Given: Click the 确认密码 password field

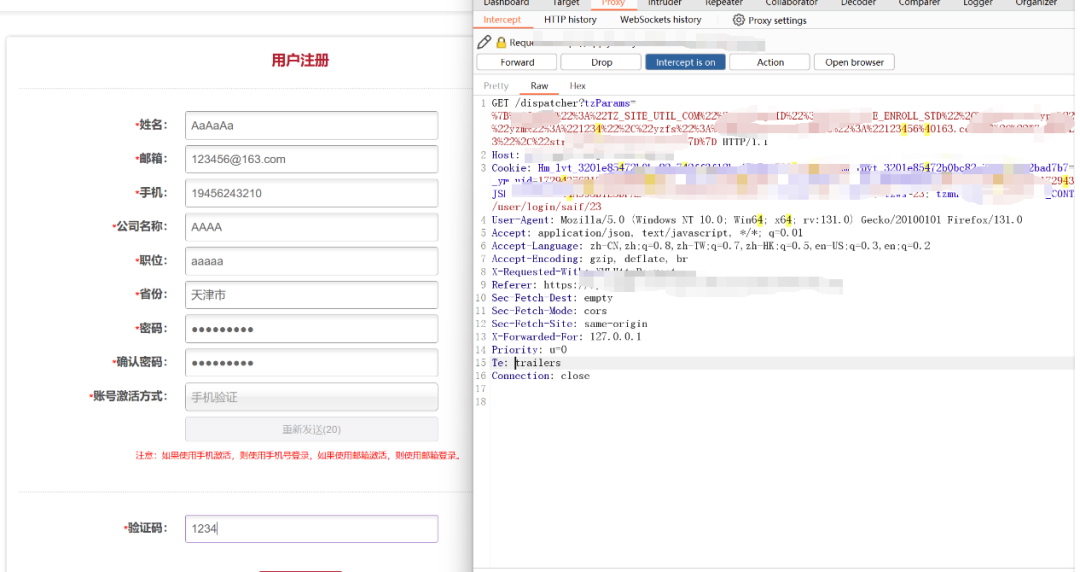Looking at the screenshot, I should (x=311, y=362).
